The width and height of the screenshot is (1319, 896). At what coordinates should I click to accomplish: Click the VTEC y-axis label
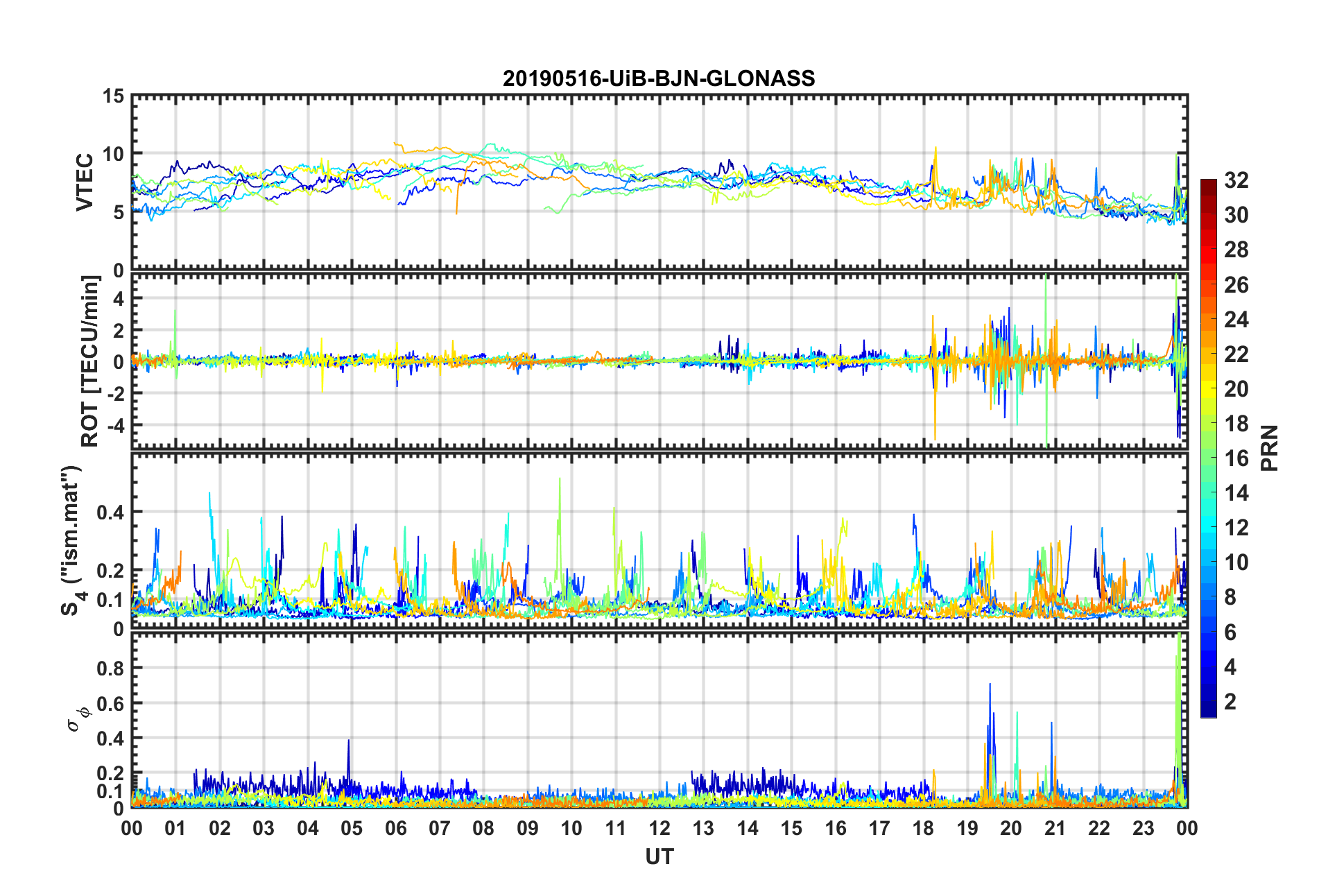point(85,182)
